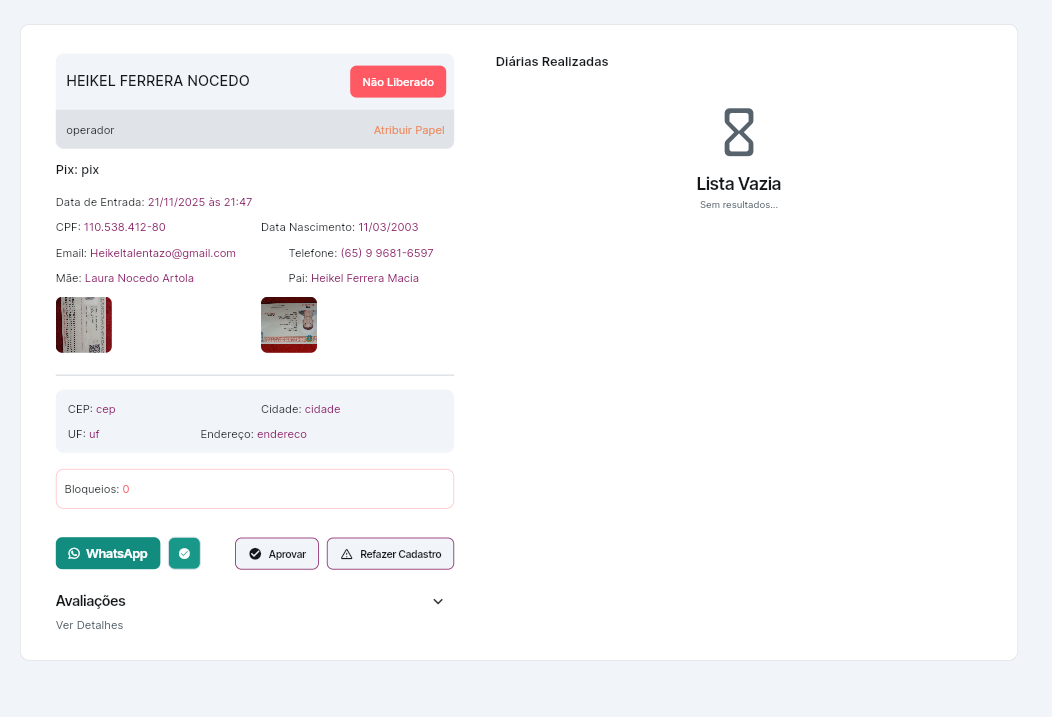Click Ver Detalhes under Avaliações
Viewport: 1052px width, 717px height.
pos(89,625)
